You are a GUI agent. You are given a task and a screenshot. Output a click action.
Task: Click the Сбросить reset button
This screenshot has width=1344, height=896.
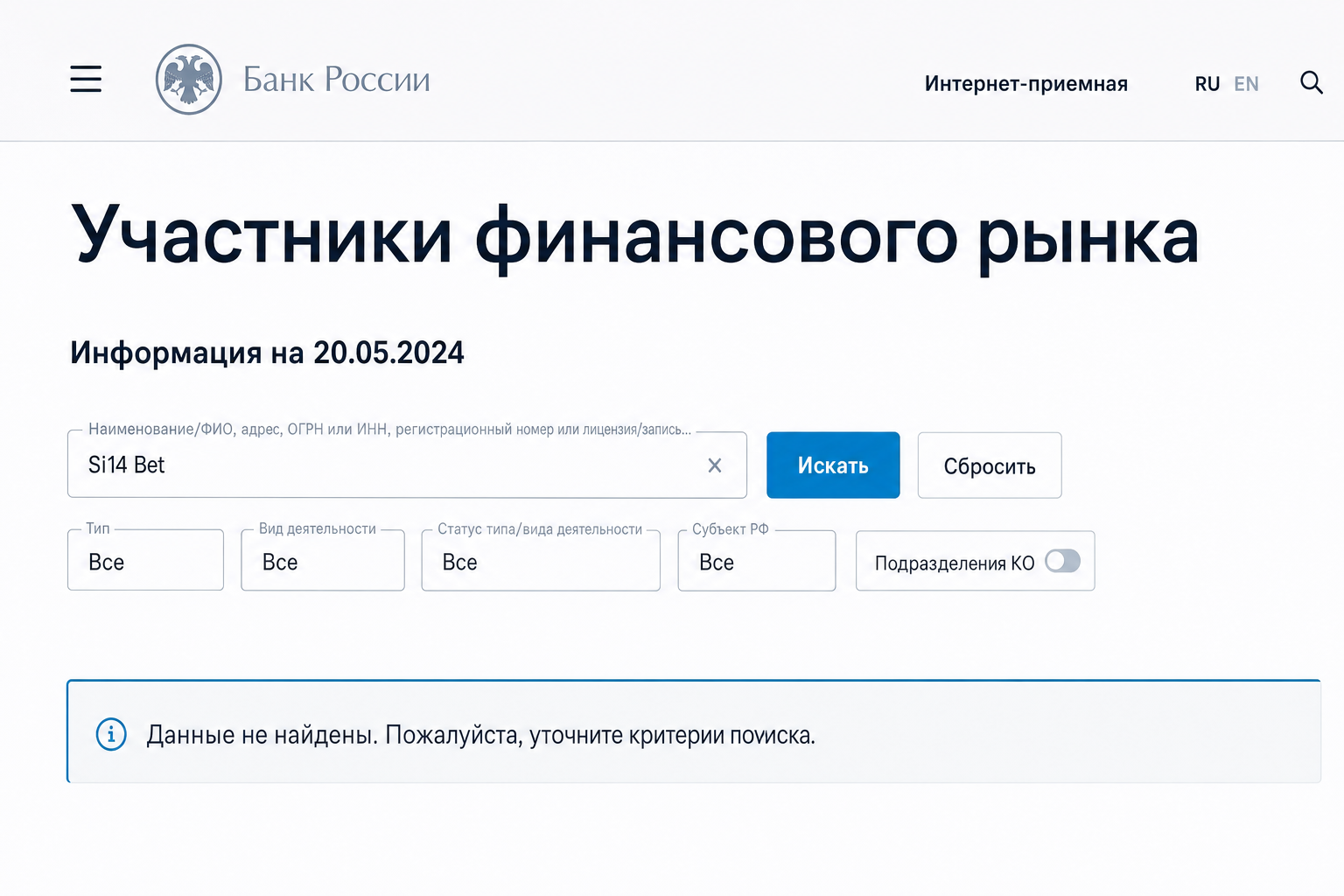pos(990,465)
